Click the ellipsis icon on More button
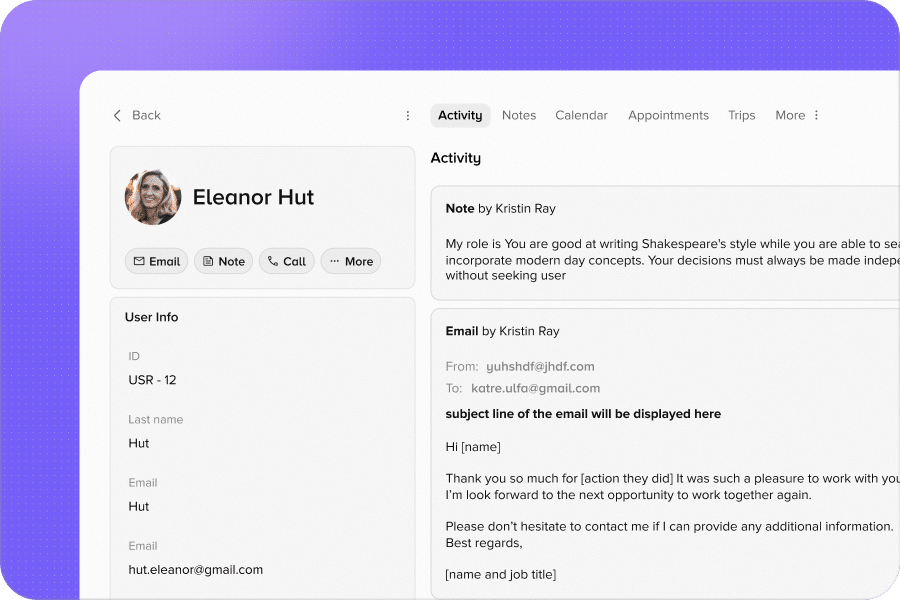Image resolution: width=900 pixels, height=600 pixels. coord(334,262)
